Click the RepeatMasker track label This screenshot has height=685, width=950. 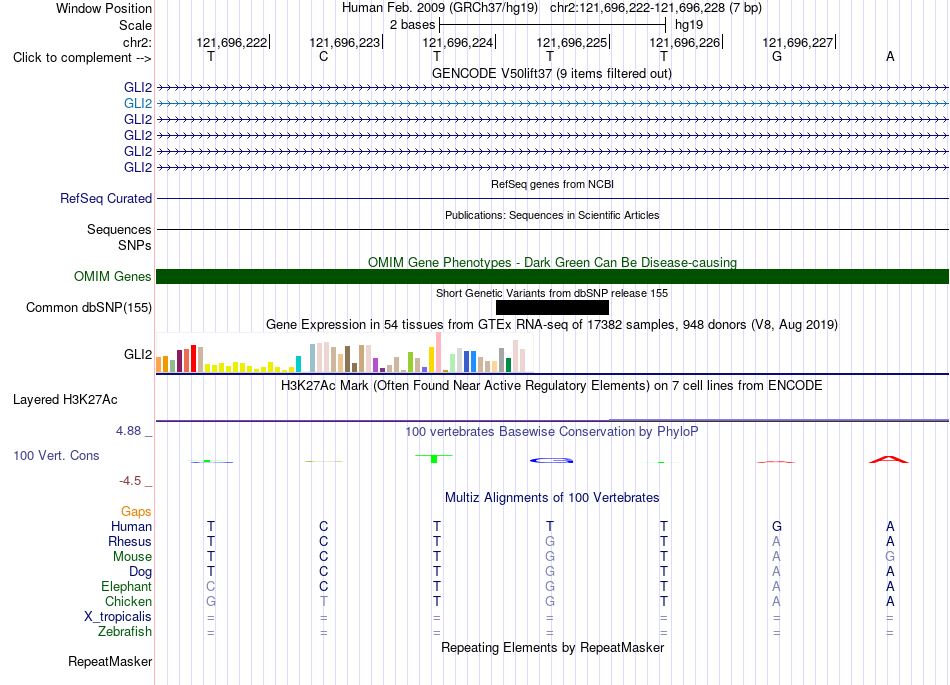coord(110,661)
